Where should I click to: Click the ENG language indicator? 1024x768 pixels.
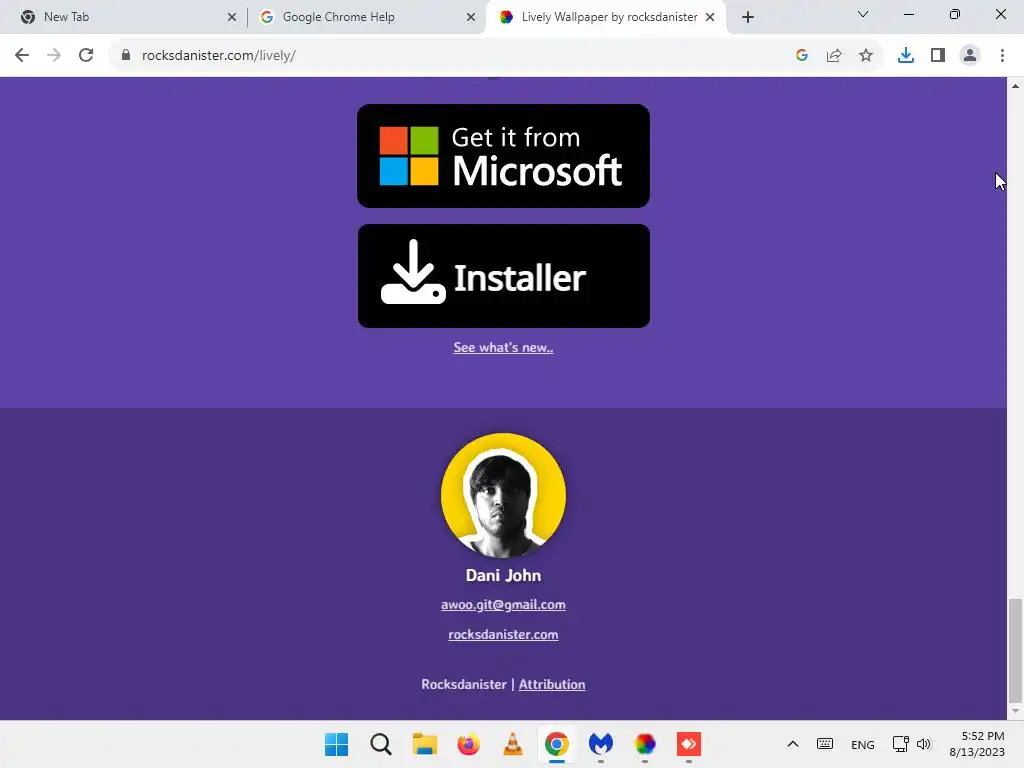point(863,744)
